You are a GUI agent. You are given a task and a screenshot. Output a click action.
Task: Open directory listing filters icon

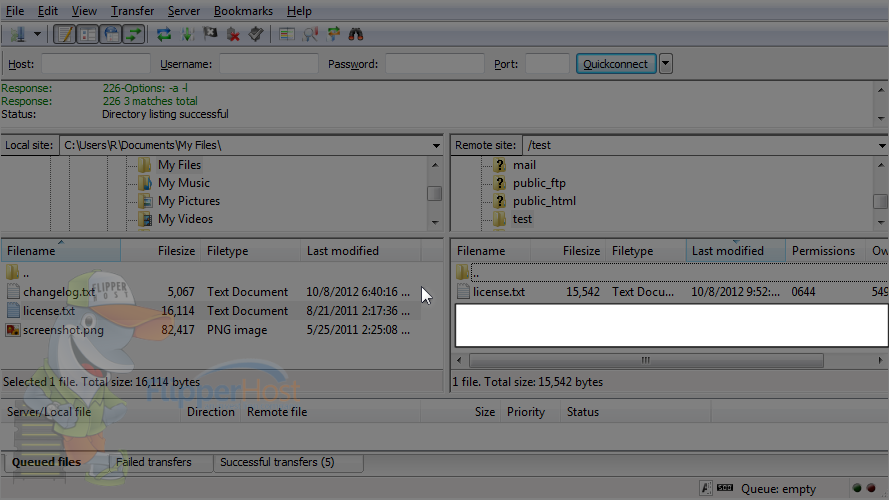[x=287, y=35]
